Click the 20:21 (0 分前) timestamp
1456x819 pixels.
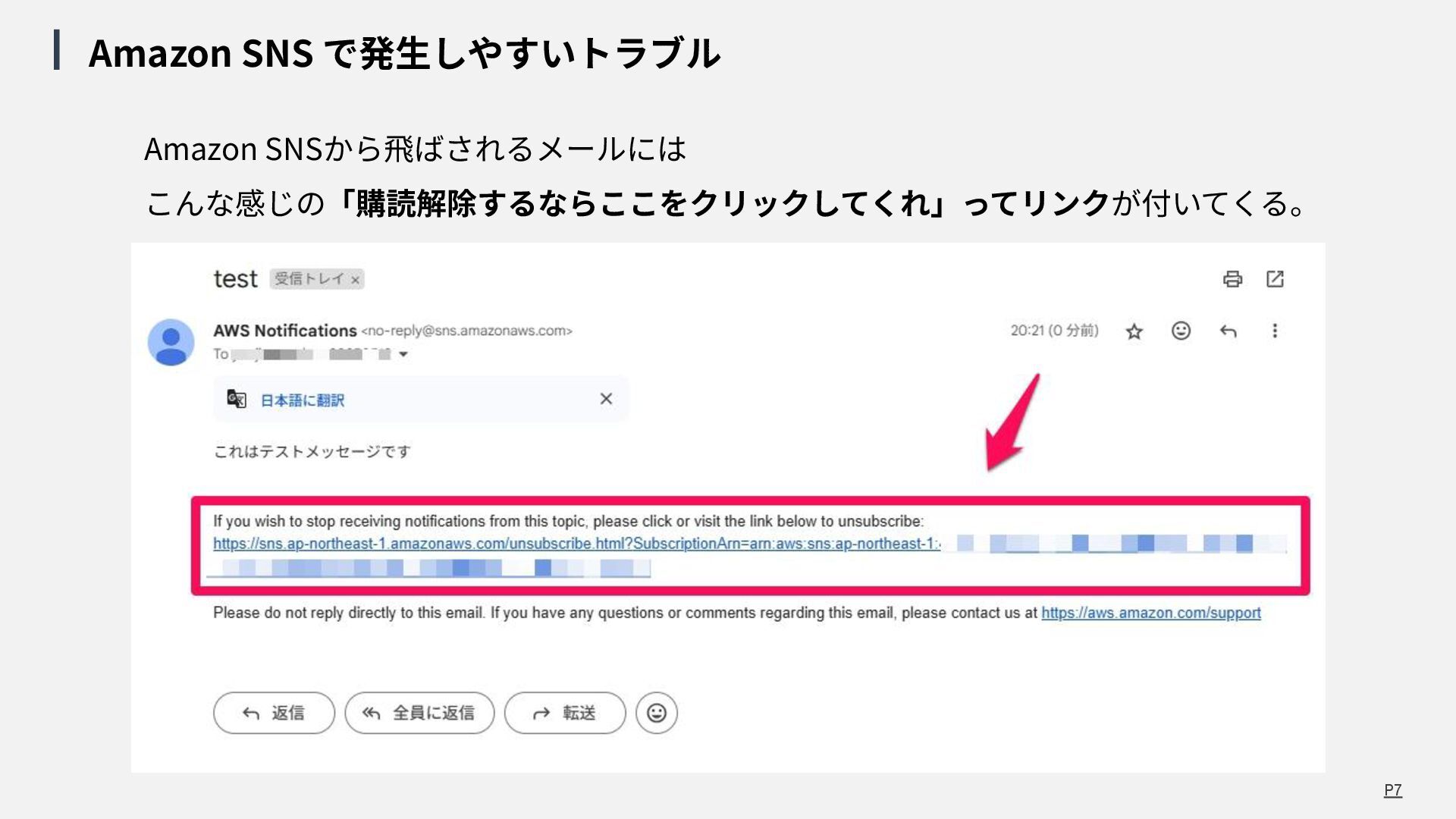1054,331
